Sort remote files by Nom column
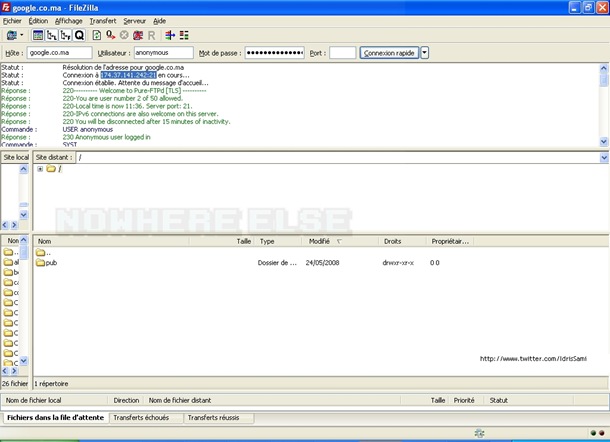Screen dimensions: 610x442 (x=112, y=241)
